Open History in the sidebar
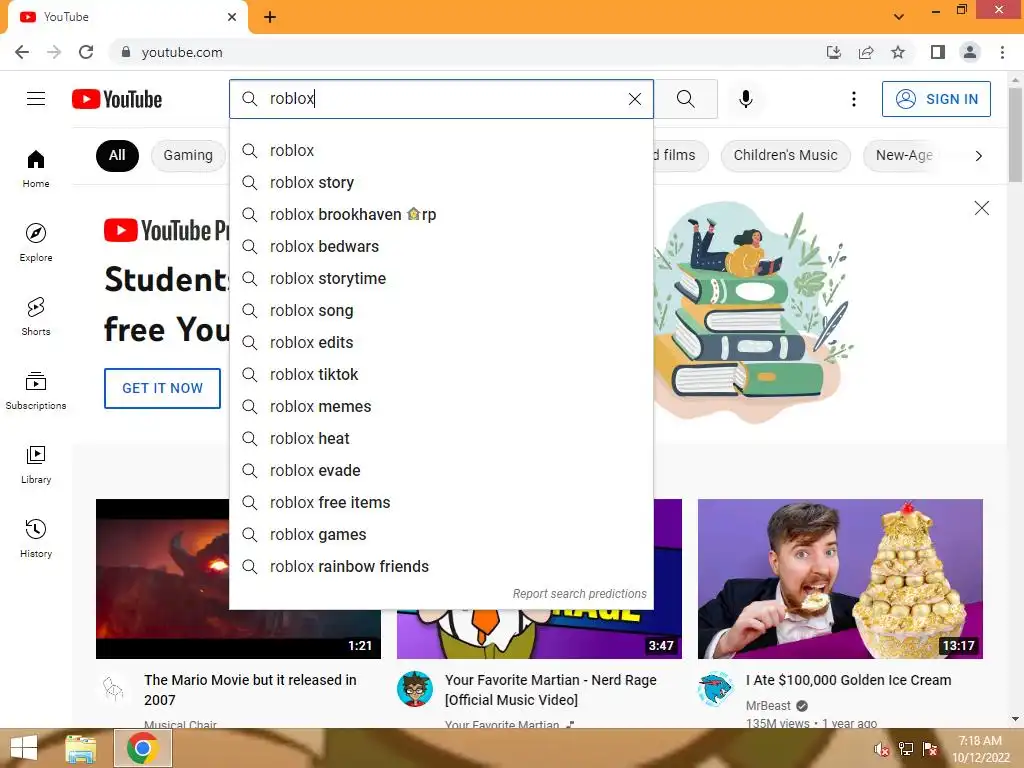The width and height of the screenshot is (1024, 768). (x=36, y=539)
